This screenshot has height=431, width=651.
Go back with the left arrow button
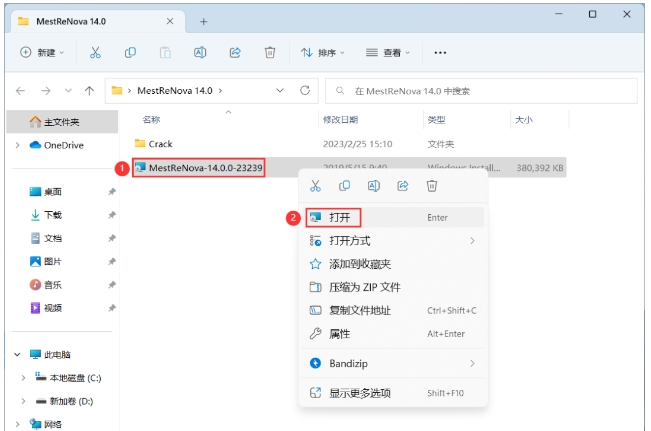click(20, 91)
